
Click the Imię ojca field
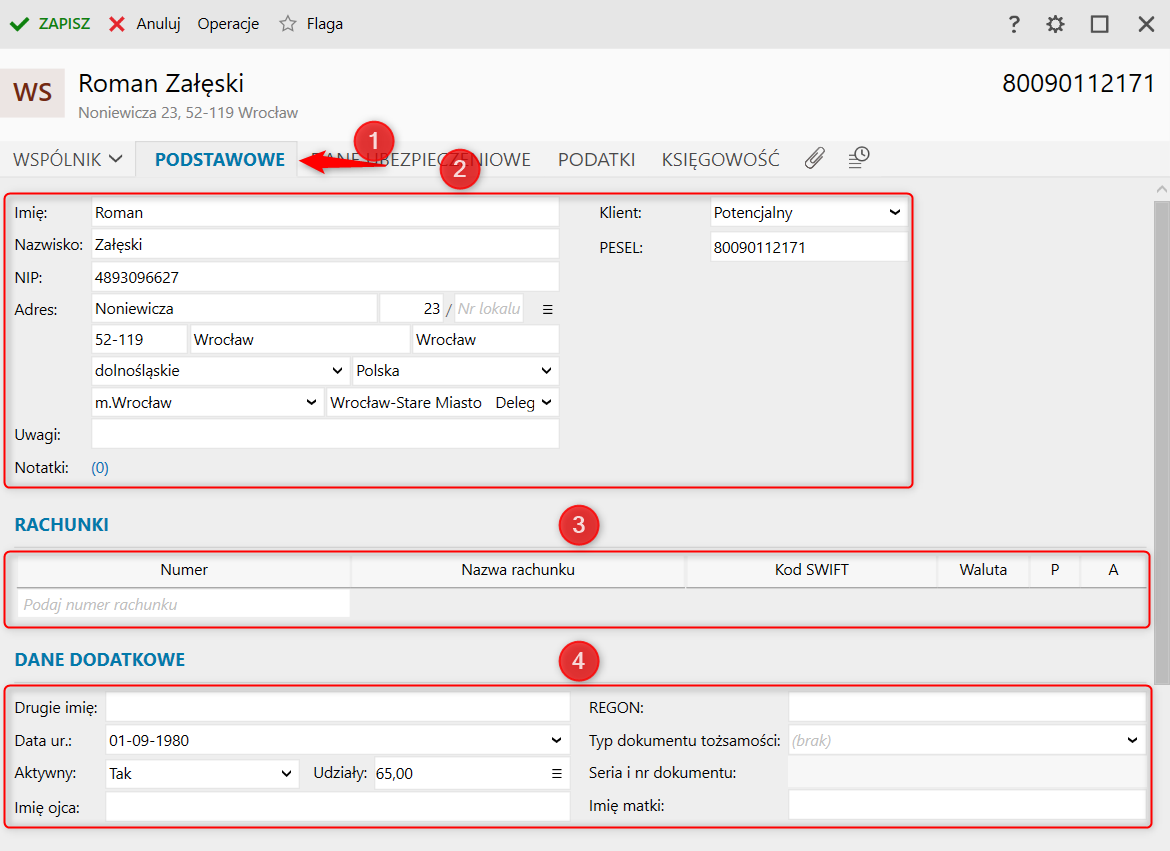[338, 807]
